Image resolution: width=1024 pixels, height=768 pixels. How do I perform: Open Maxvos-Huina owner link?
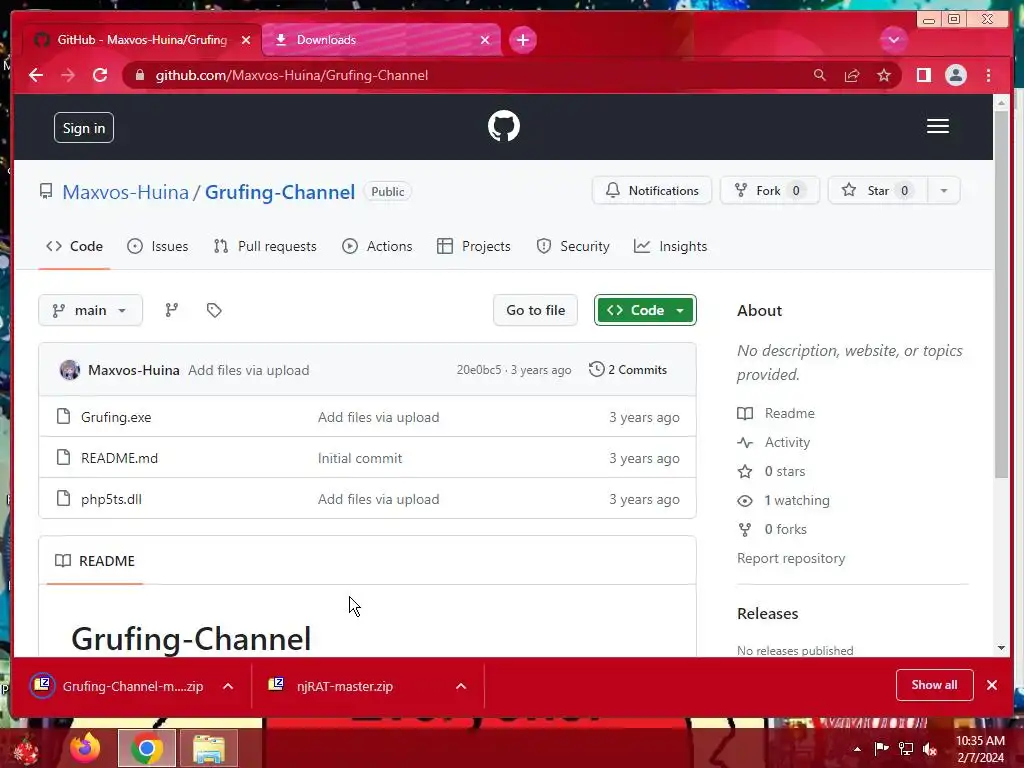(x=125, y=192)
